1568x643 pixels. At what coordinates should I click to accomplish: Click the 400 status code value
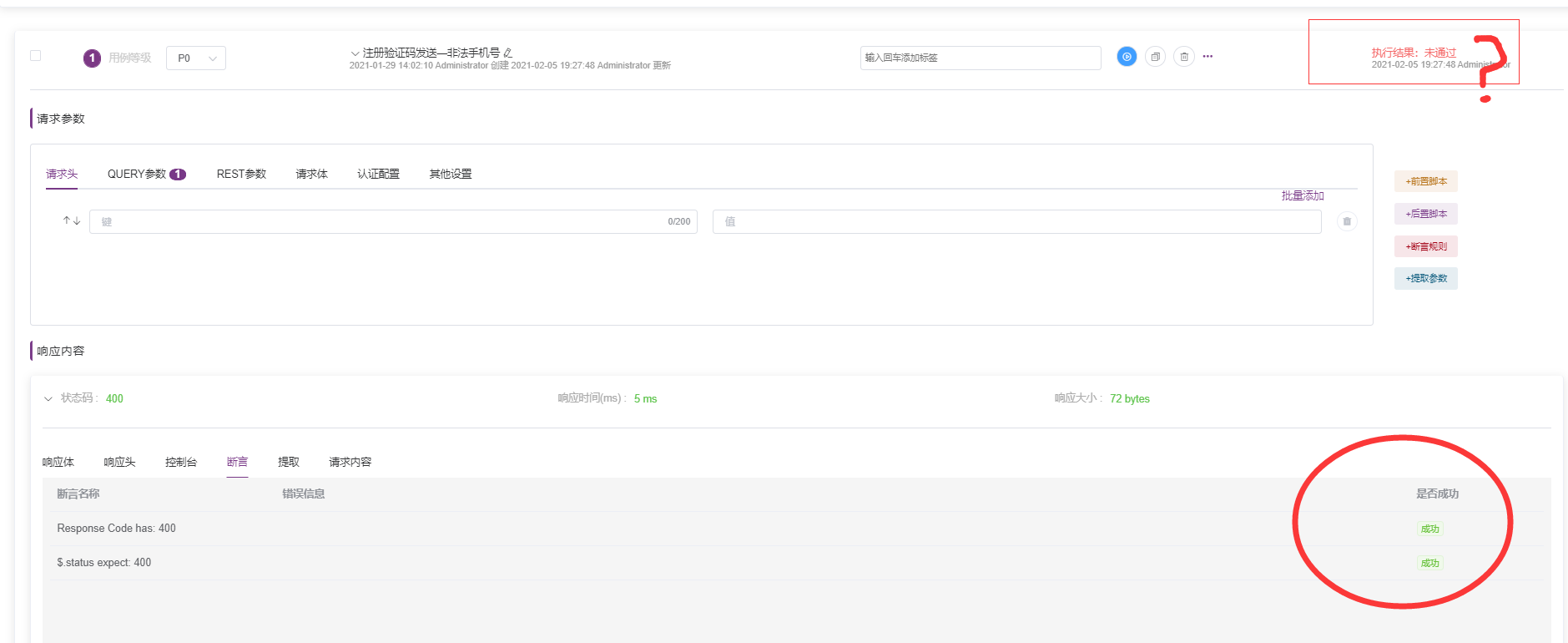(114, 398)
